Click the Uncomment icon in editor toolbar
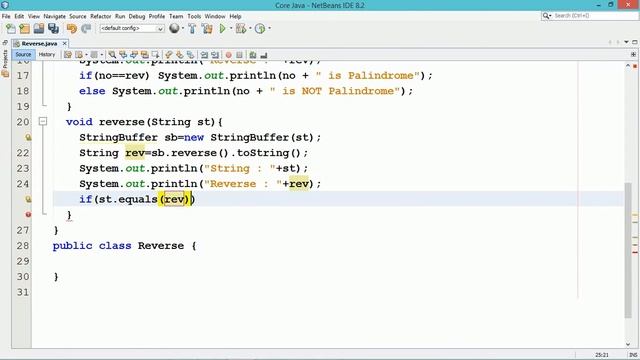This screenshot has height=360, width=640. 264,55
